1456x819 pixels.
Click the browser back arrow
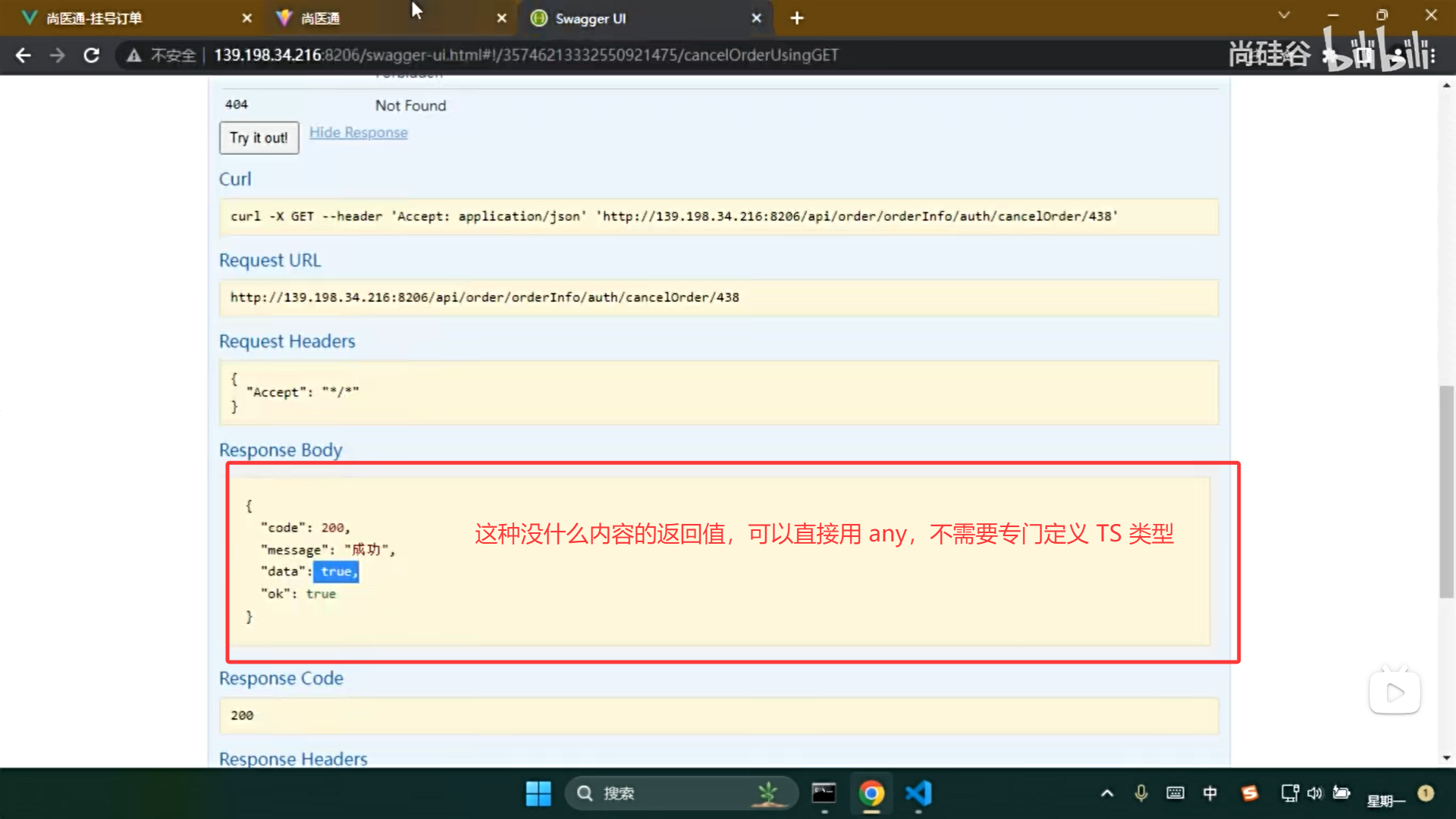click(x=24, y=55)
